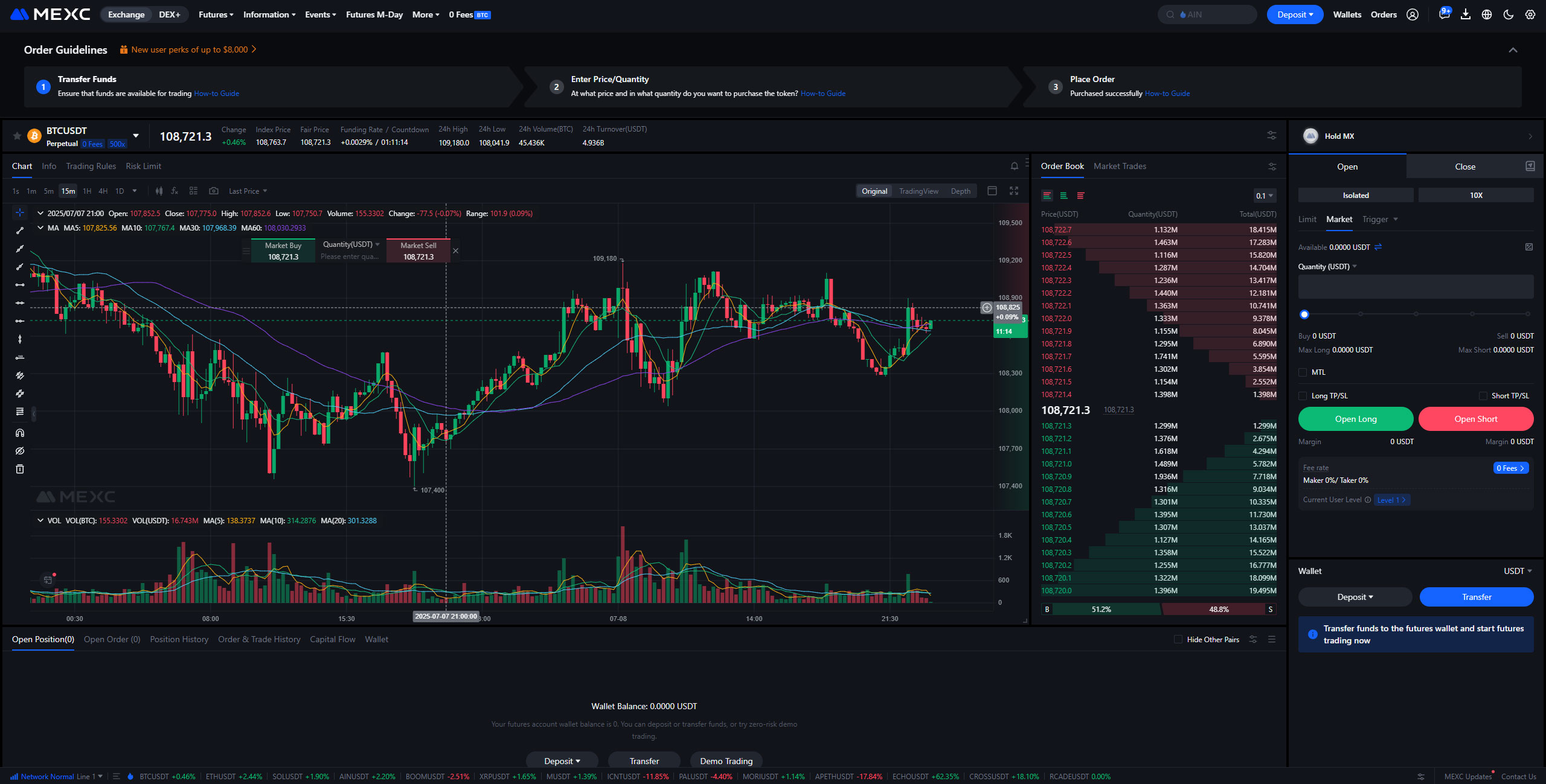Select the crosshair cursor drawing tool

click(x=20, y=212)
